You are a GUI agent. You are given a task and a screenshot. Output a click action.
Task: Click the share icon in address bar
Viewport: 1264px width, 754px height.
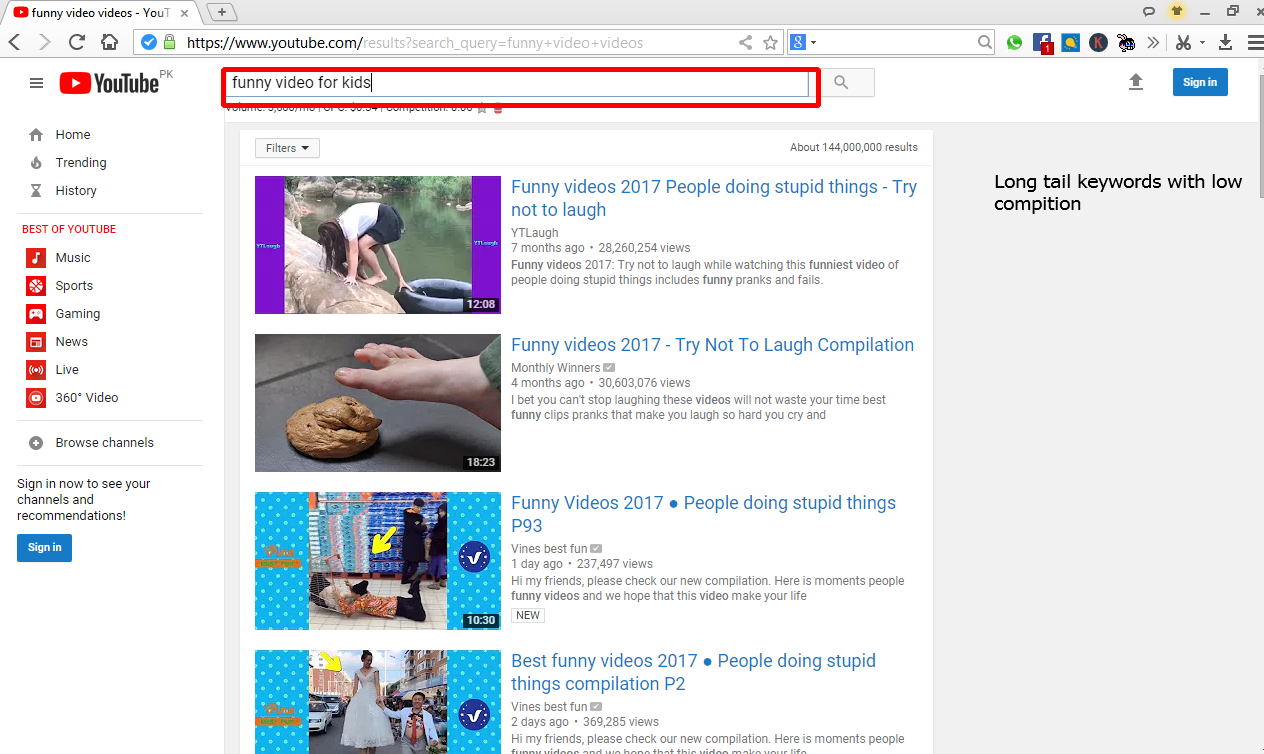(745, 42)
